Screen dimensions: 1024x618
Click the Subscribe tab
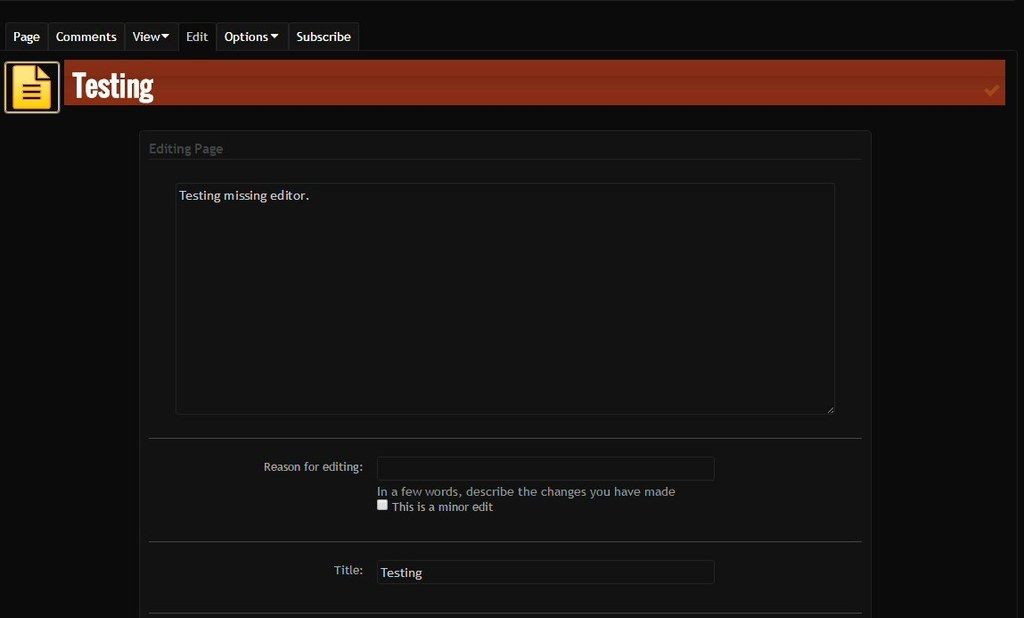coord(323,37)
